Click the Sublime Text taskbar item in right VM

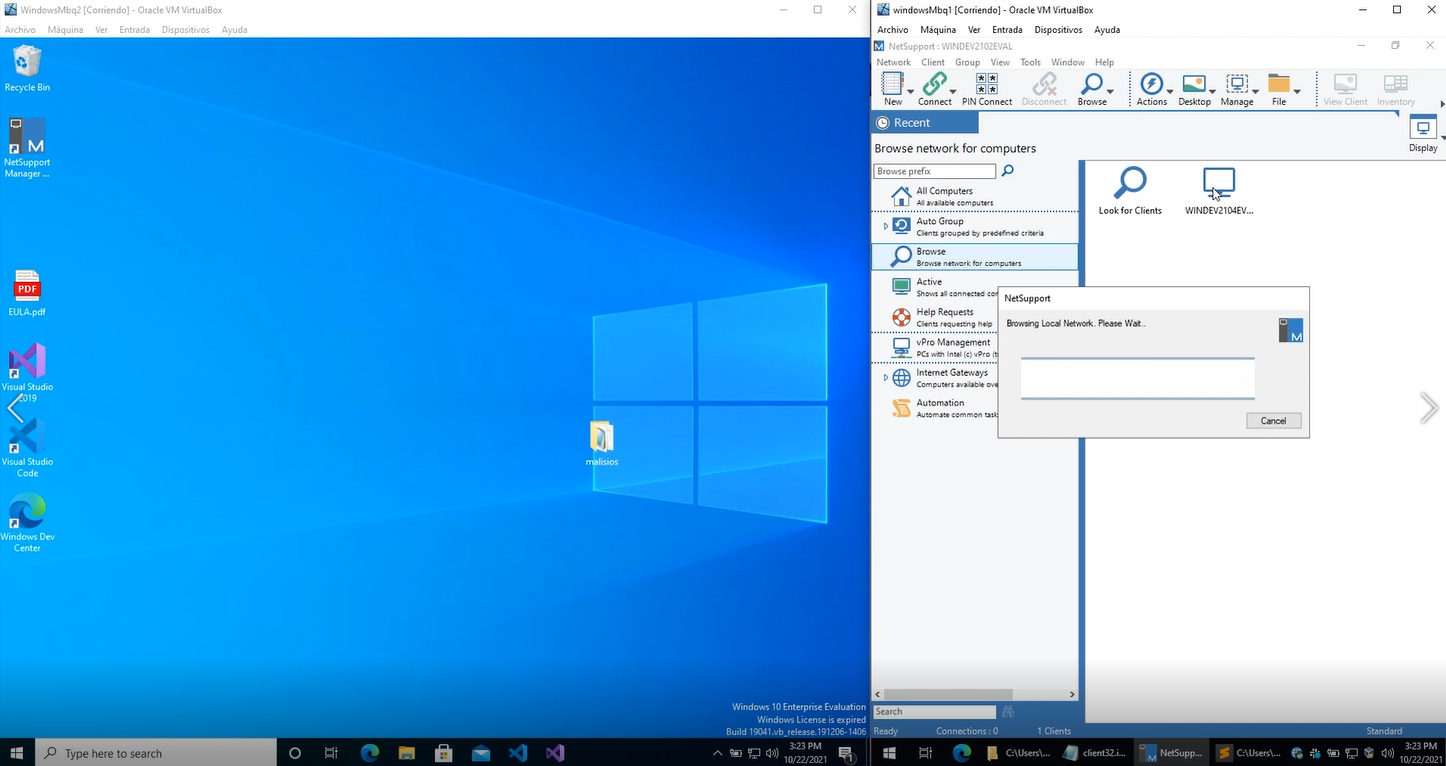click(1247, 752)
